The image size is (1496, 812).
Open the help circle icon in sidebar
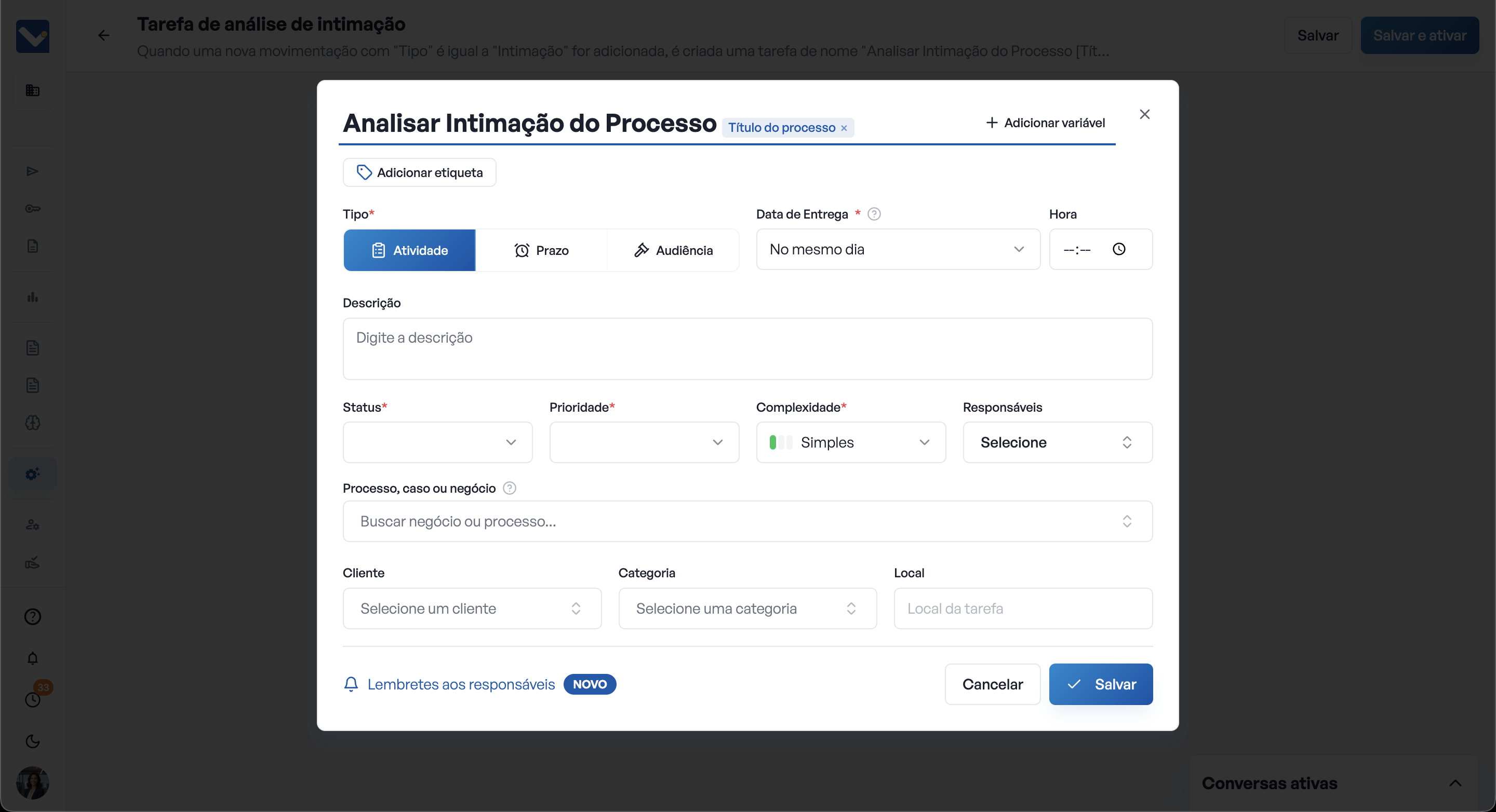point(33,616)
